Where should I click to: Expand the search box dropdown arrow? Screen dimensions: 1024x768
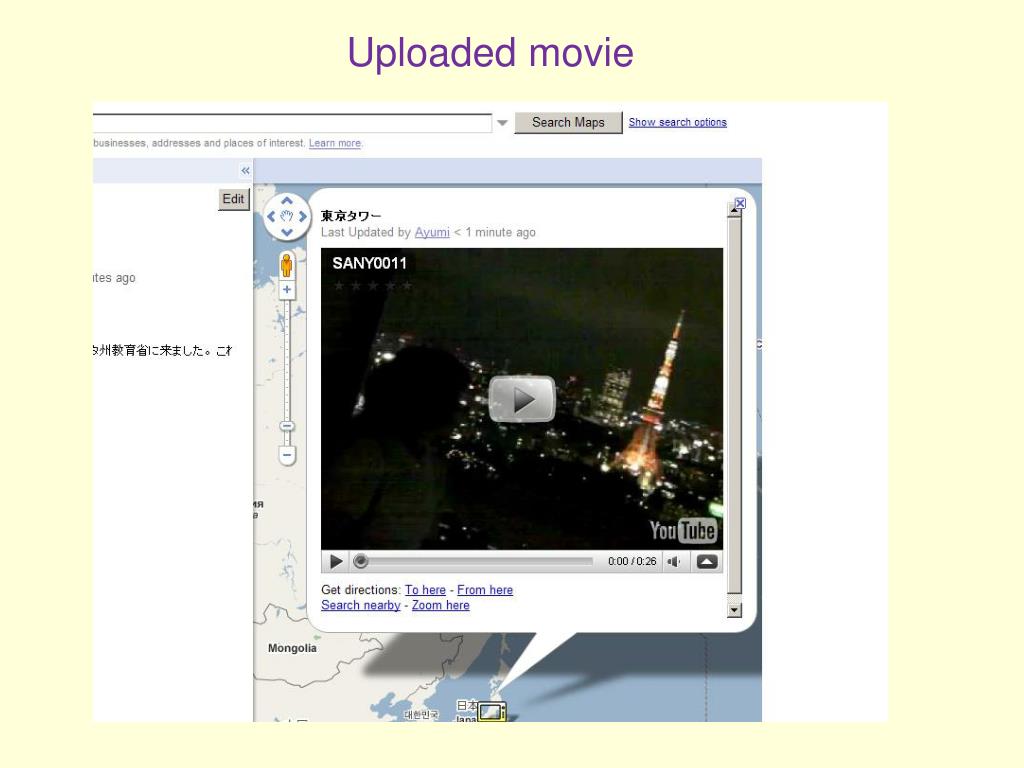point(502,123)
